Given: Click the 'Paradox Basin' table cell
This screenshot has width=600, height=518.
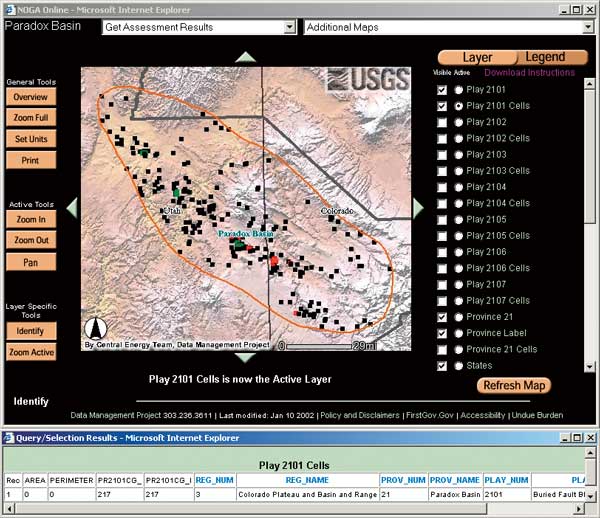Looking at the screenshot, I should click(455, 495).
